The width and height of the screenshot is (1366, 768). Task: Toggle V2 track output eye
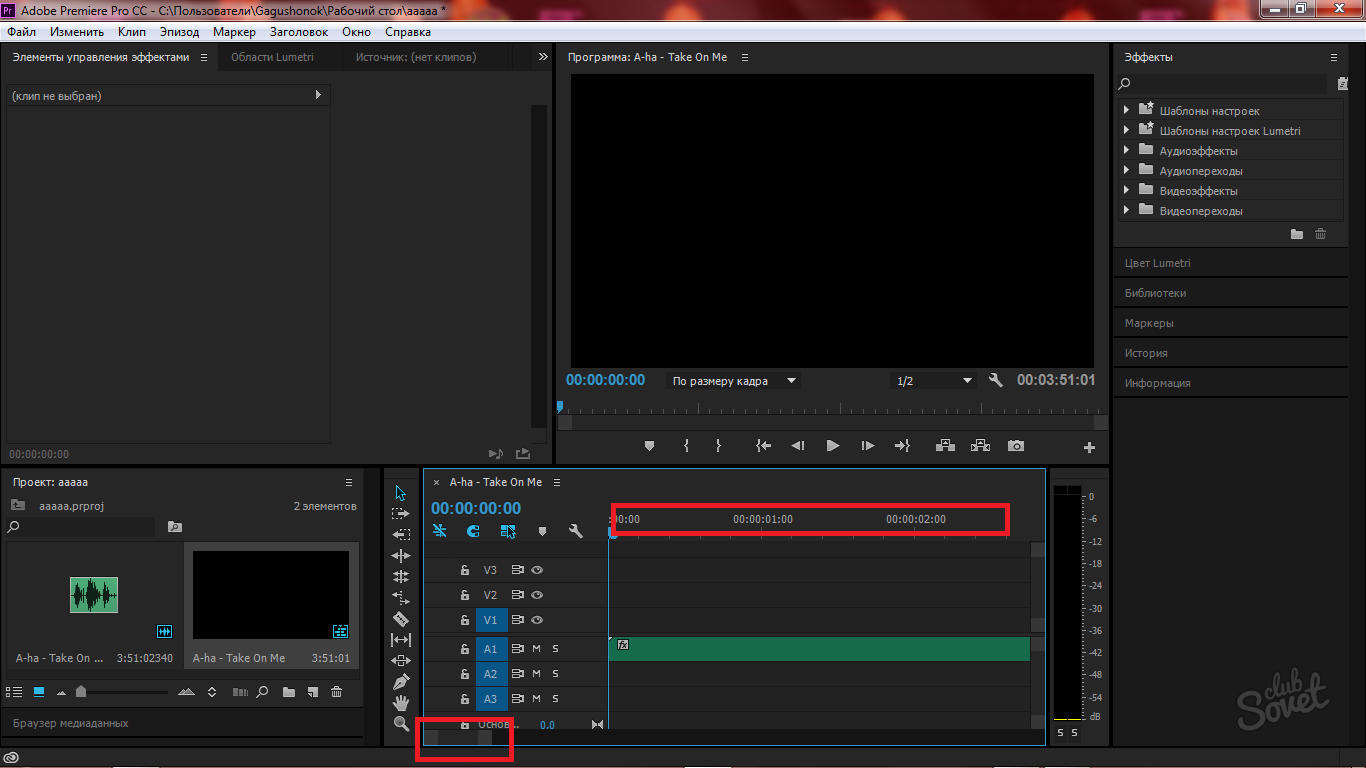tap(537, 595)
